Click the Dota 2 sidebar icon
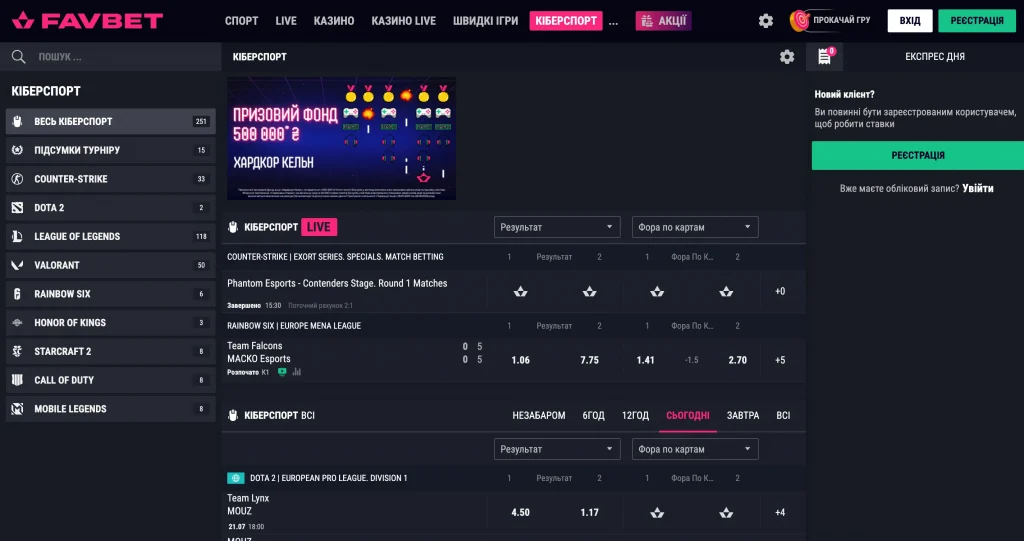 point(18,208)
